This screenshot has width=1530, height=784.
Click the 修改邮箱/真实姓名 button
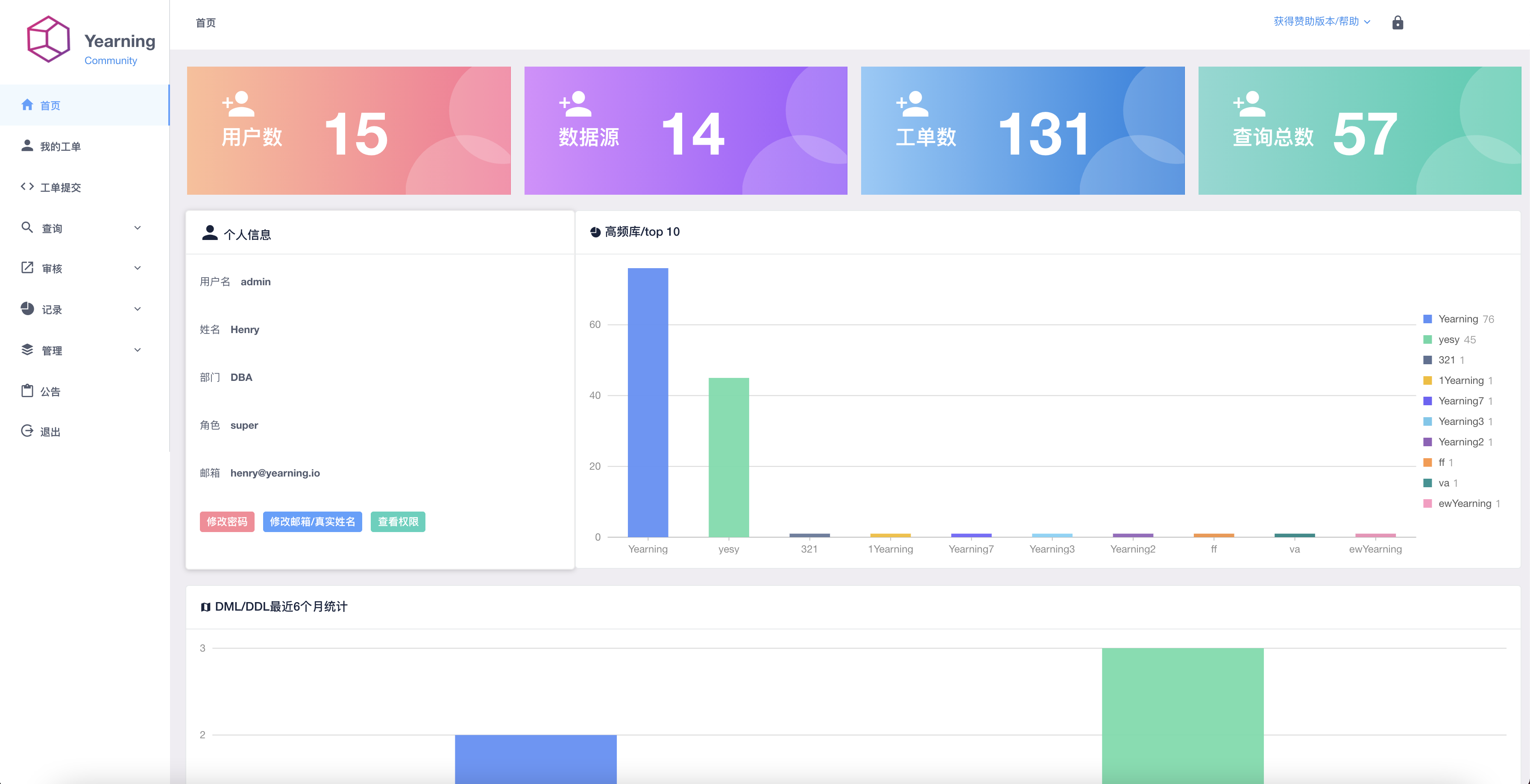click(312, 521)
